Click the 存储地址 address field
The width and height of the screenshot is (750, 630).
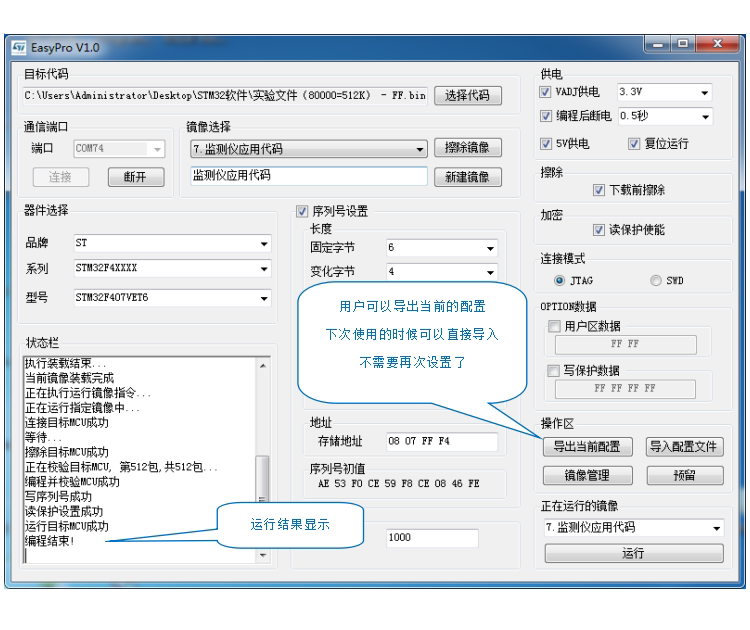pyautogui.click(x=442, y=442)
